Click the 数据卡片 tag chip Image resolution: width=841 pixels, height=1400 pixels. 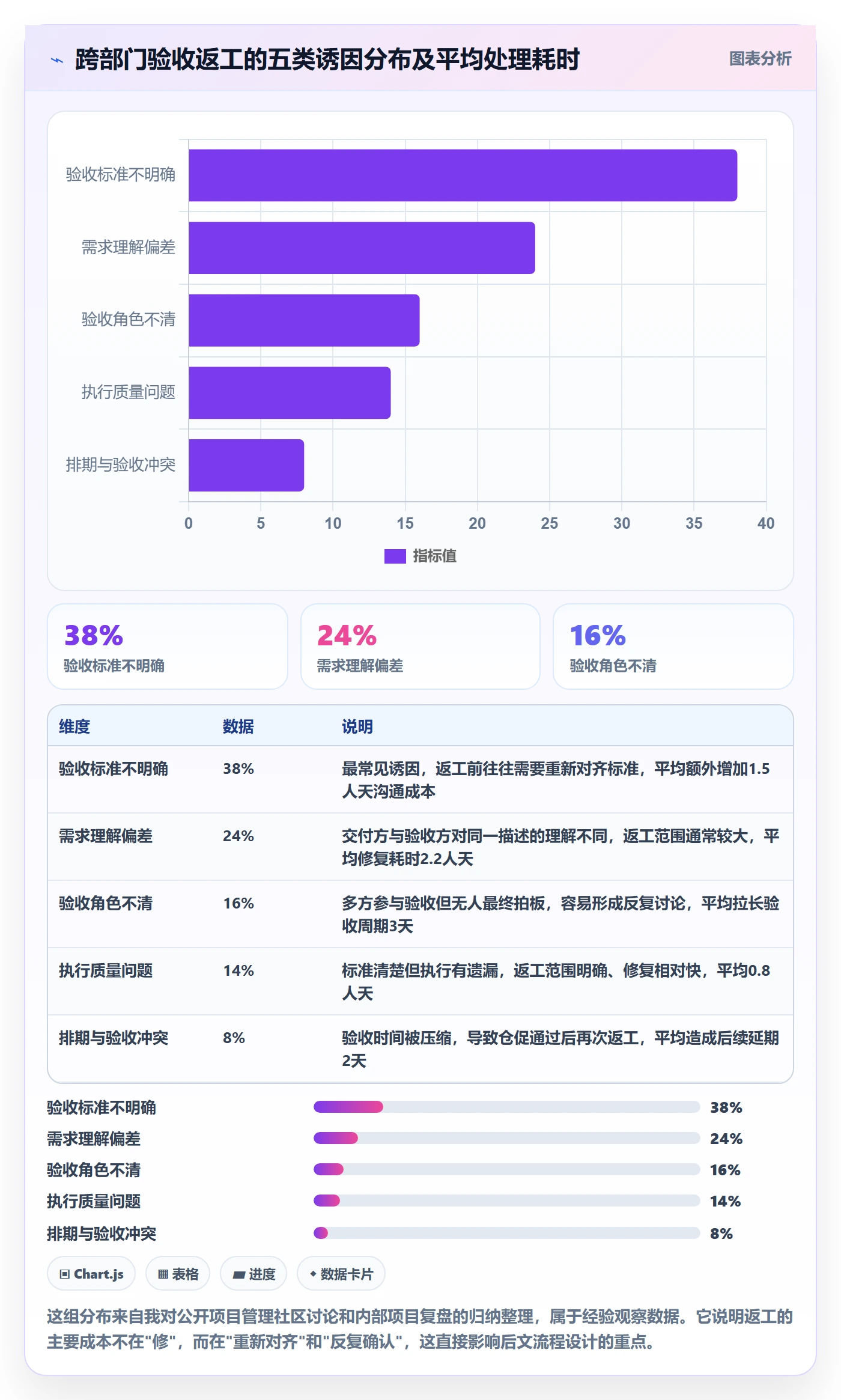click(341, 1274)
